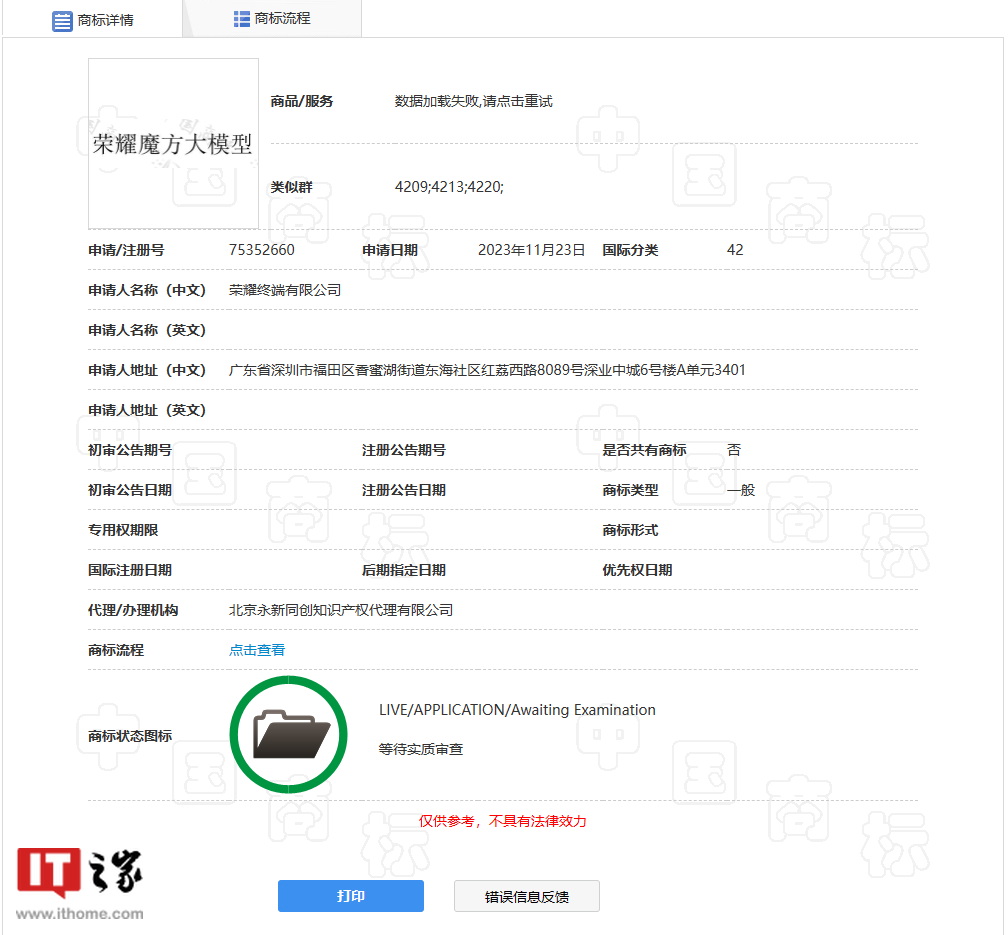
Task: Click the 注册公告日期 label
Action: pos(404,490)
